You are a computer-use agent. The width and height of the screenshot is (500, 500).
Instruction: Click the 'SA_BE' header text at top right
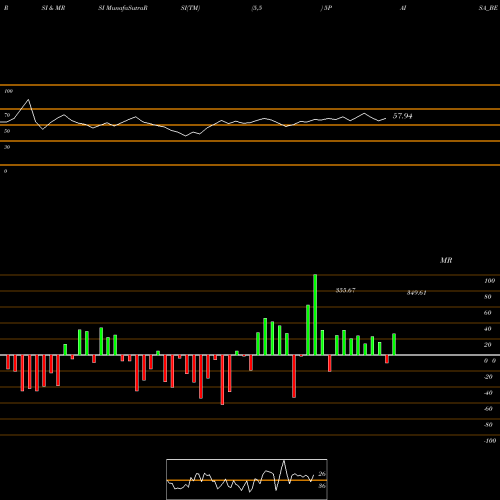point(488,8)
